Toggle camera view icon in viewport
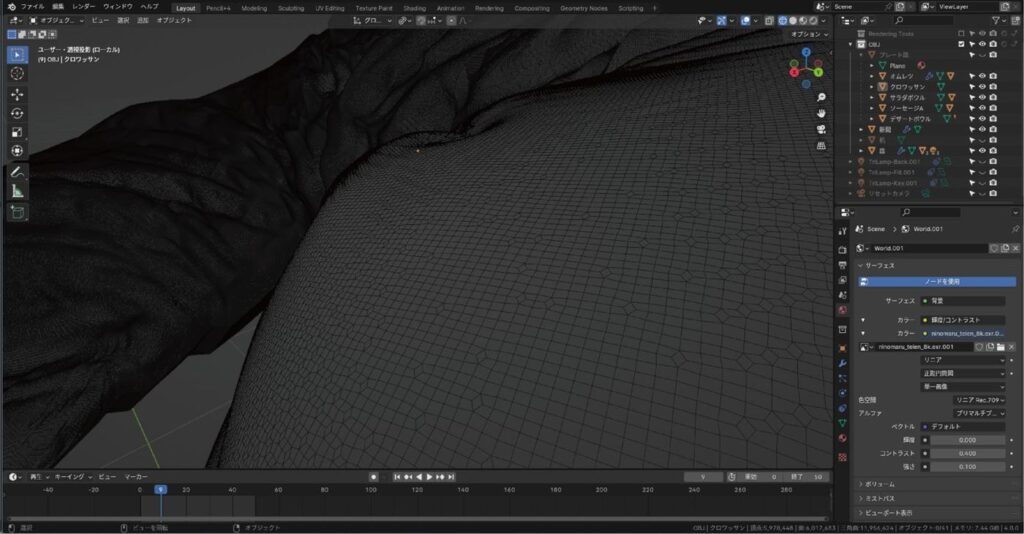Image resolution: width=1024 pixels, height=534 pixels. pos(821,129)
